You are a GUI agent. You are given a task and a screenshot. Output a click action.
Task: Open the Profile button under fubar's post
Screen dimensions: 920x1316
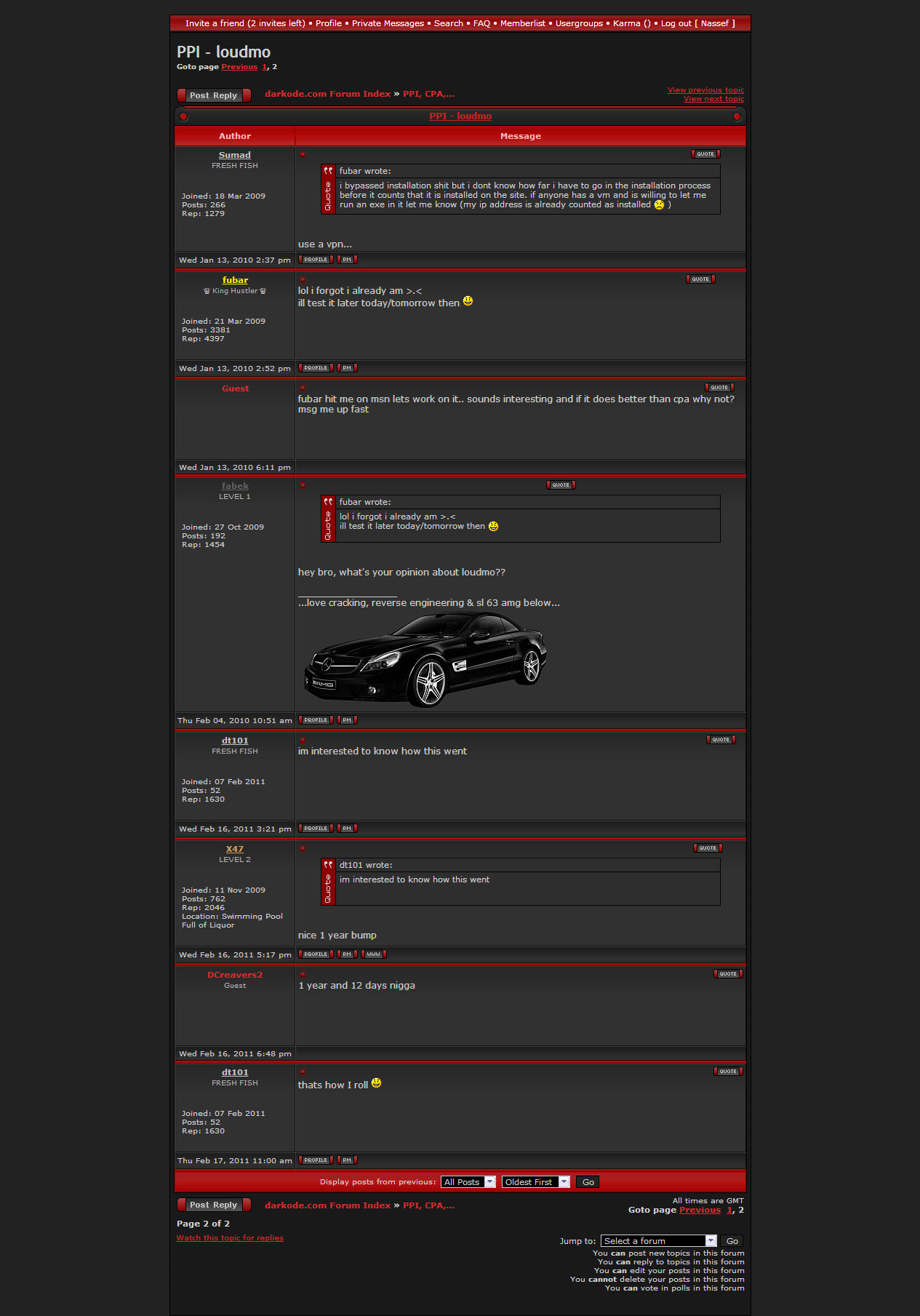click(x=315, y=368)
